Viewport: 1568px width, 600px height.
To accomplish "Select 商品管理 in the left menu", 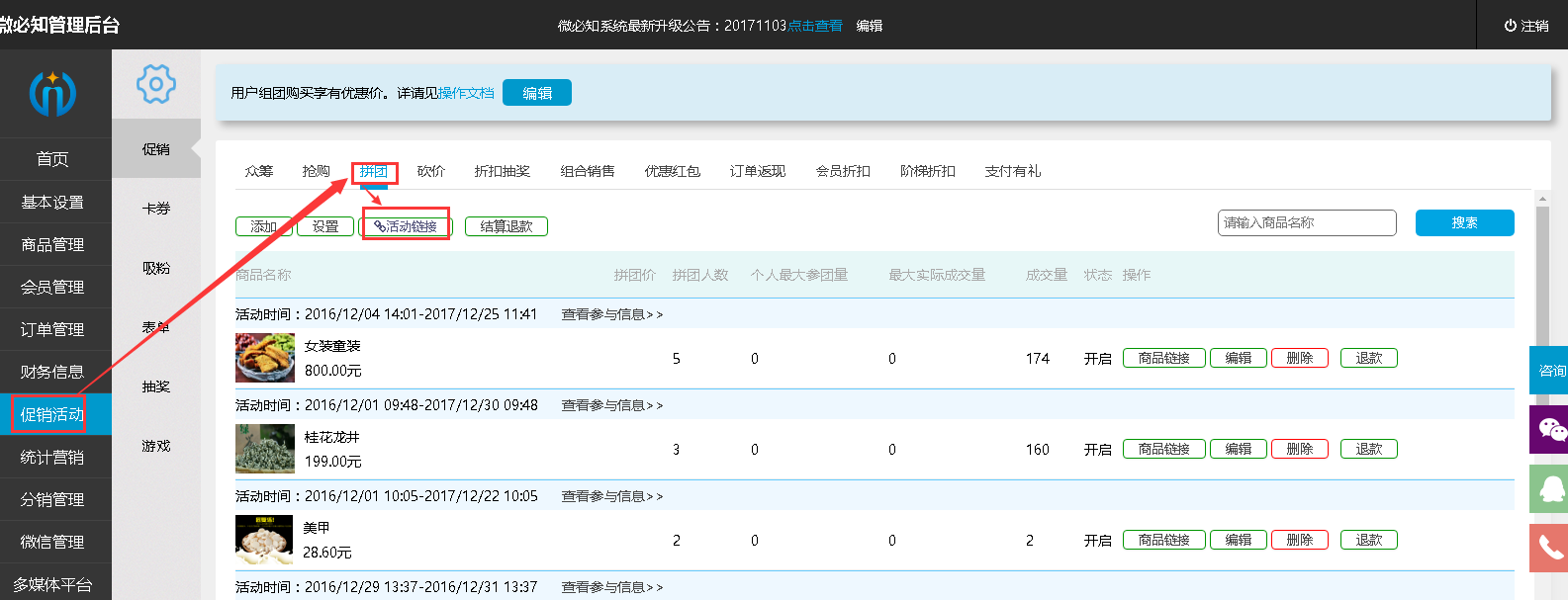I will (52, 244).
